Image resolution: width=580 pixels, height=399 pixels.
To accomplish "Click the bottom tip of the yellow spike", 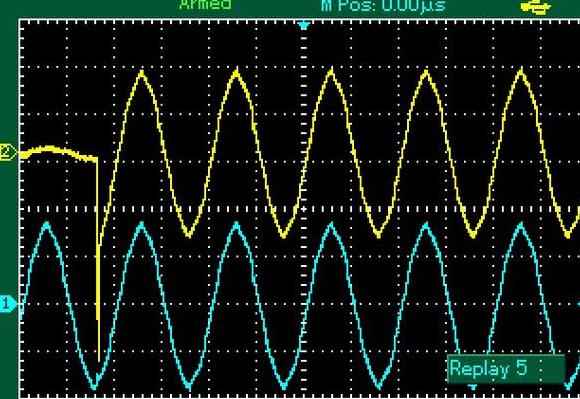I will [99, 359].
